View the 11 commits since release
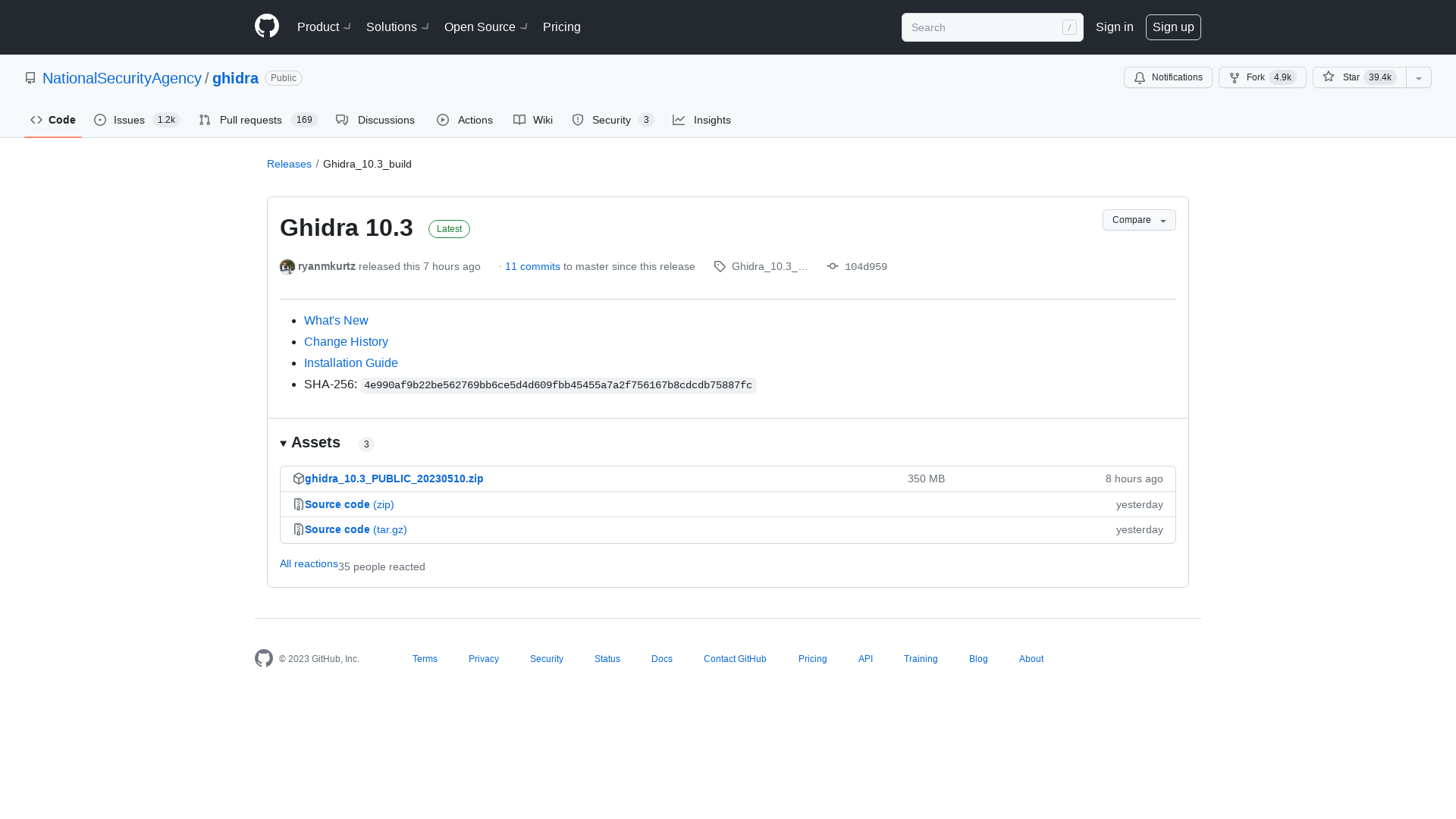 tap(532, 267)
